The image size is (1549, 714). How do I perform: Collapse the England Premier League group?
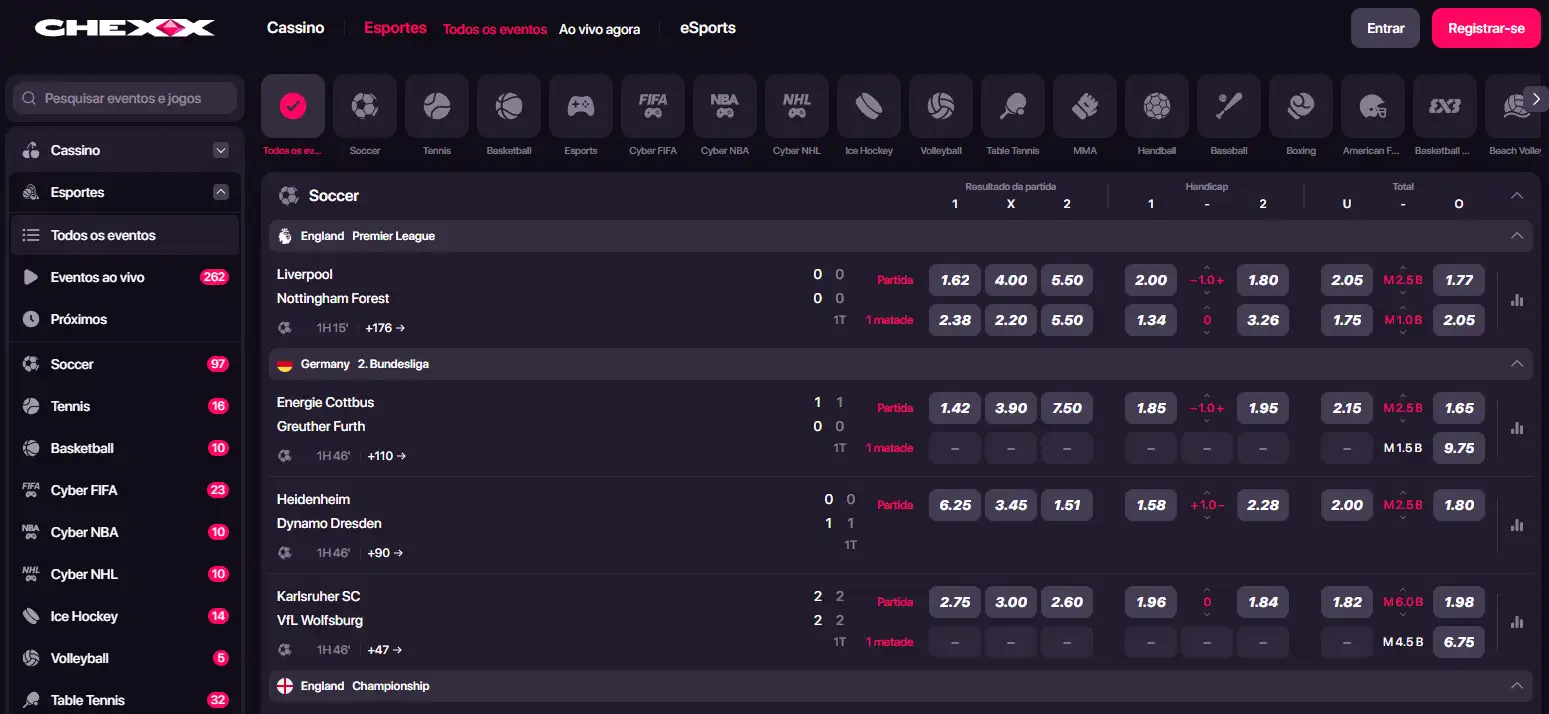point(1517,236)
